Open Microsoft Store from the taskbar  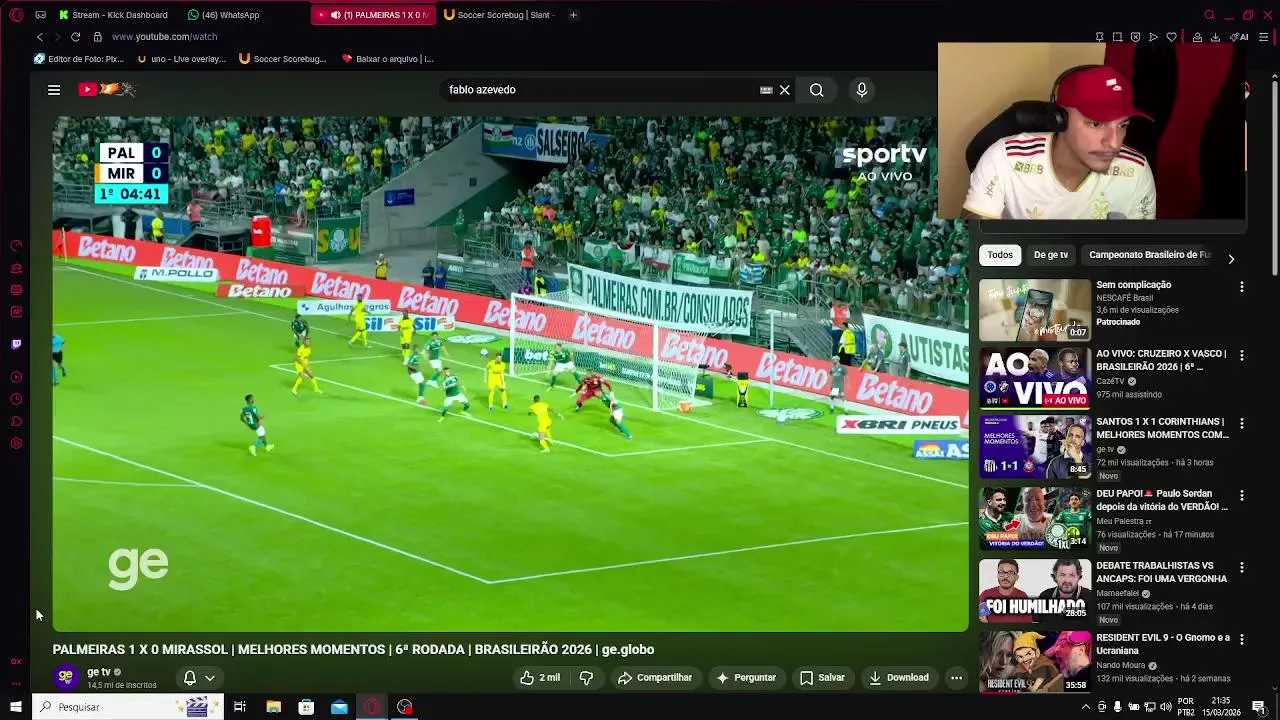(x=306, y=707)
